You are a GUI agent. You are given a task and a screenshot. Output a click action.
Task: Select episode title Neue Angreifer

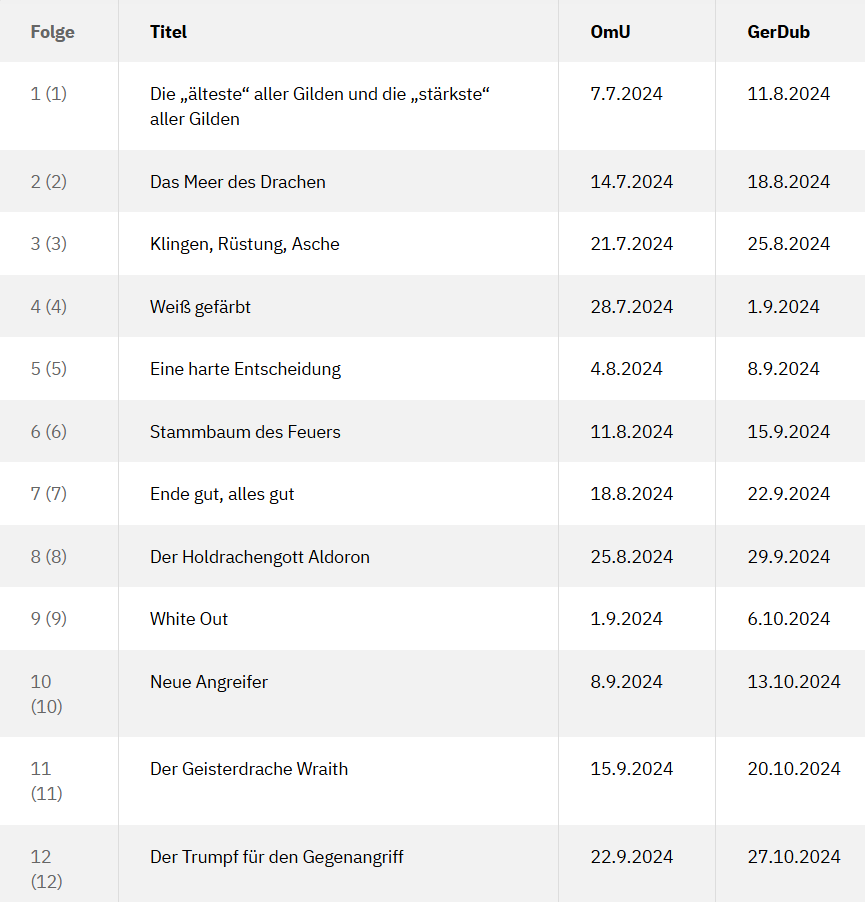[x=209, y=682]
